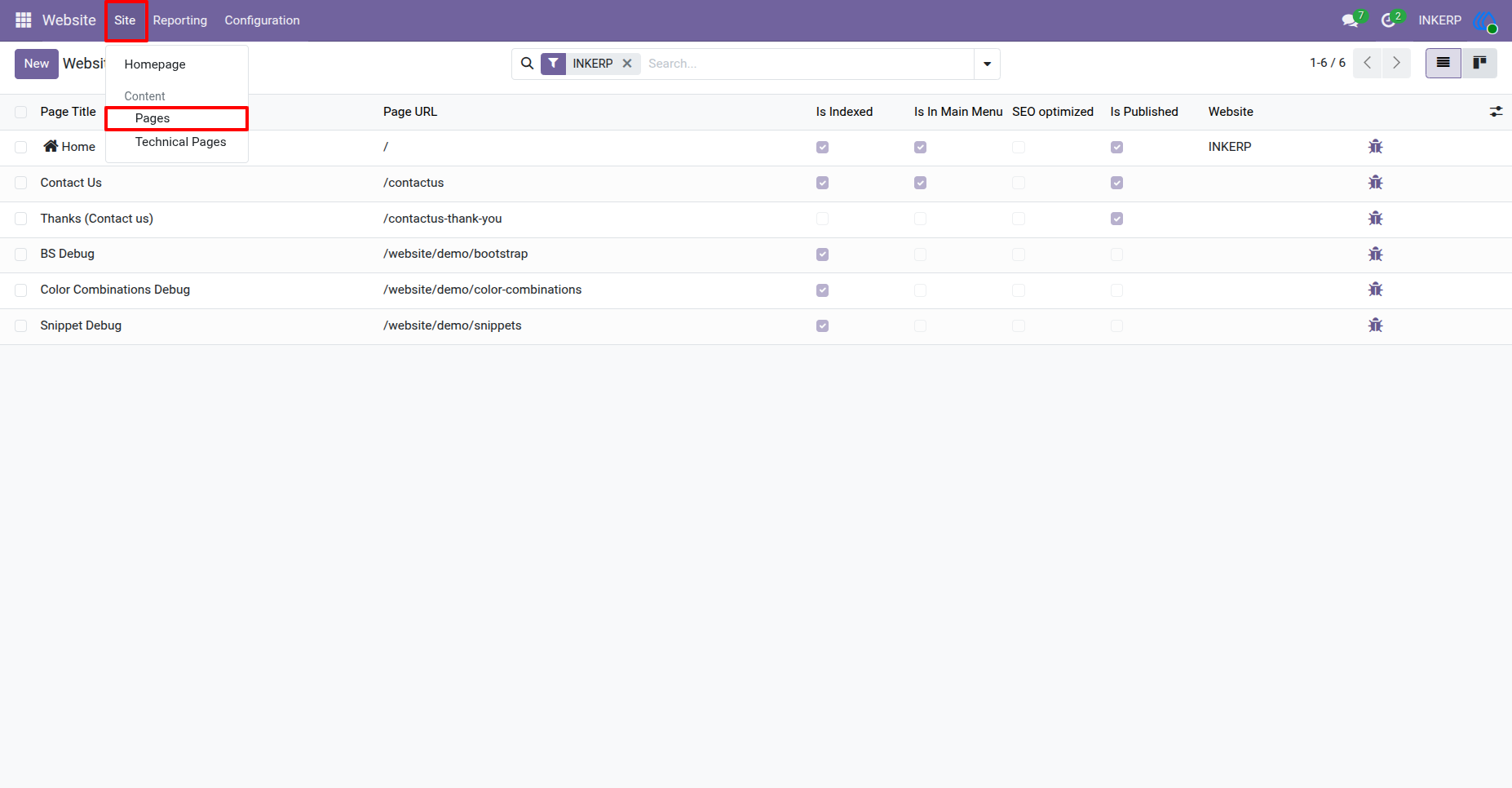Click the New button
Viewport: 1512px width, 788px height.
(x=37, y=64)
